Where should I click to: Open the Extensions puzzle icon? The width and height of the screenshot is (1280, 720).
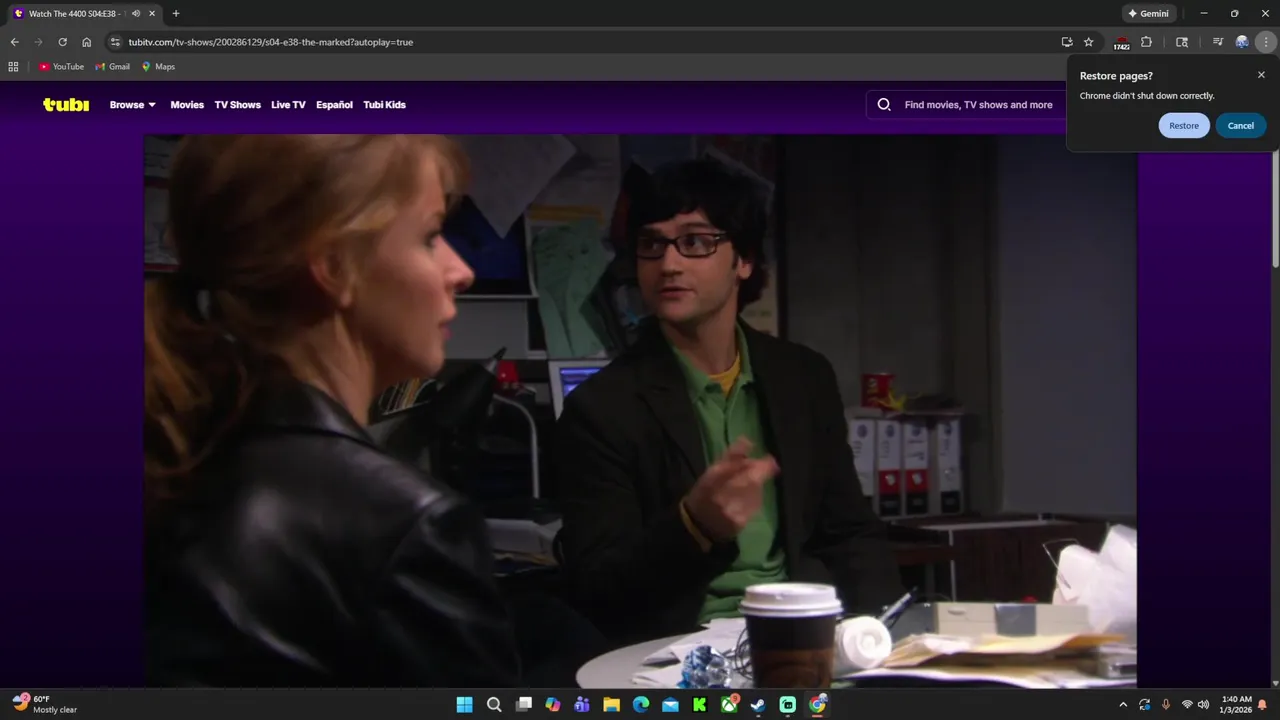[x=1147, y=42]
